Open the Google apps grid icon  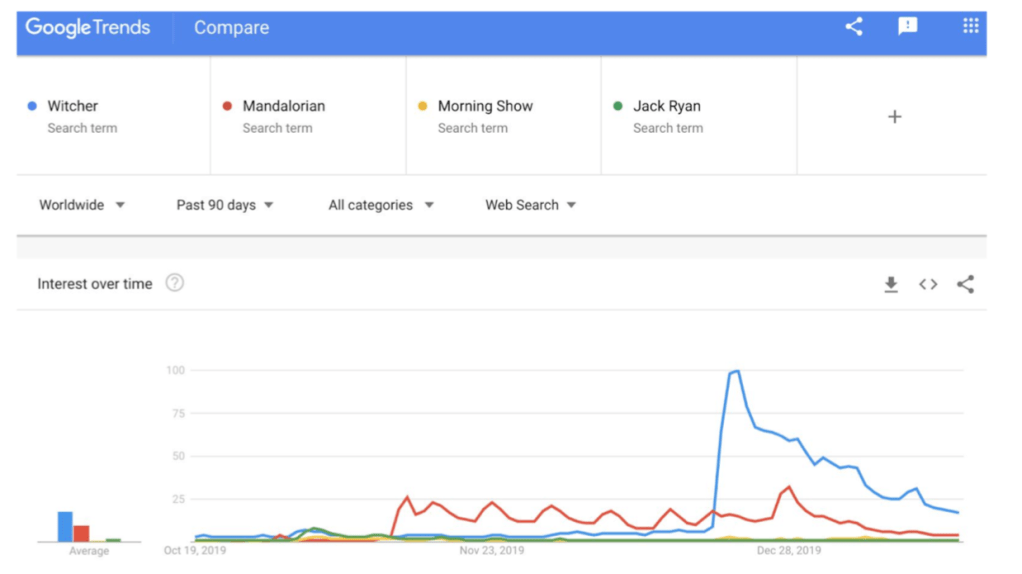pyautogui.click(x=970, y=27)
